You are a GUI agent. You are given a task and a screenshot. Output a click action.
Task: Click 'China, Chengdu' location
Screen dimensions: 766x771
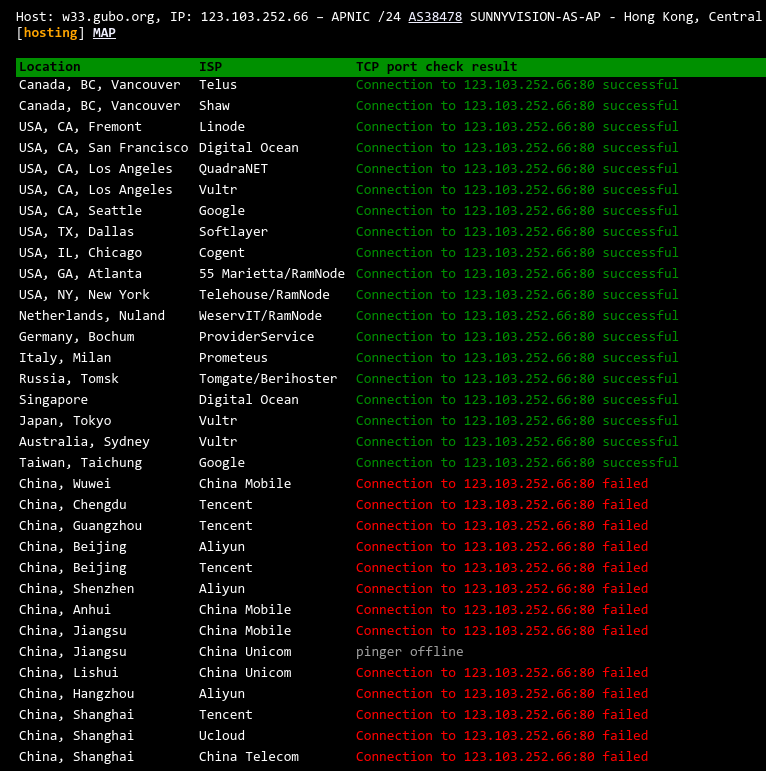(x=73, y=504)
